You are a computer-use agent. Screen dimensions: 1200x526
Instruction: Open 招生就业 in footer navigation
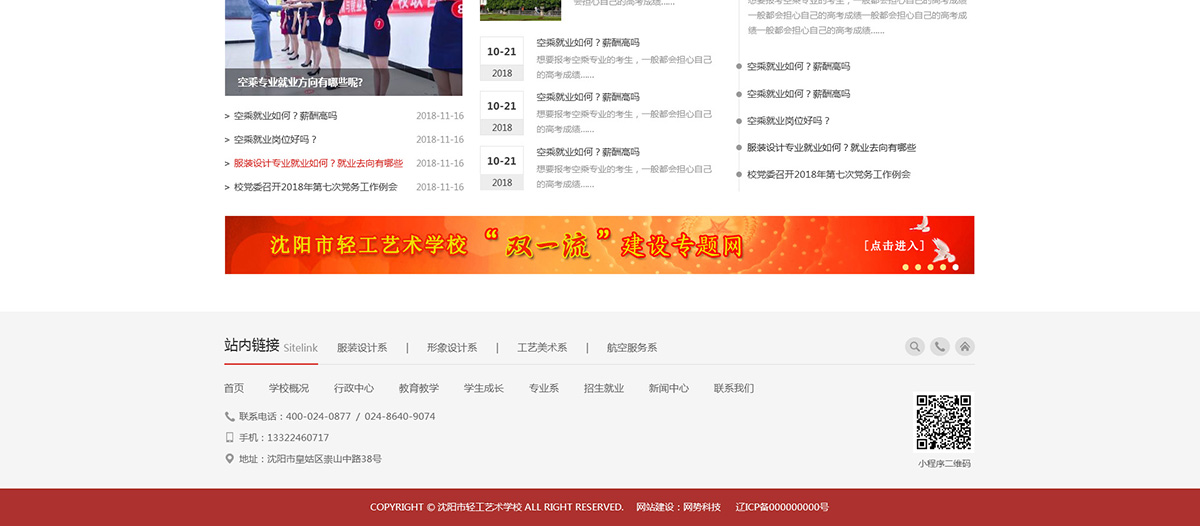(x=604, y=389)
